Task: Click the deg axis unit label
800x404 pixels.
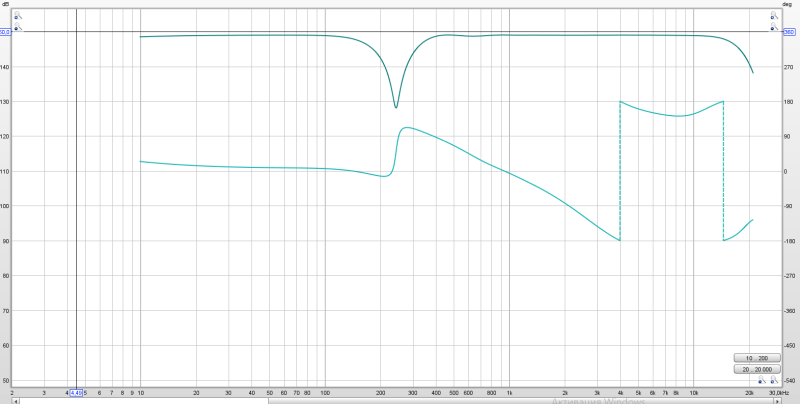Action: 786,4
